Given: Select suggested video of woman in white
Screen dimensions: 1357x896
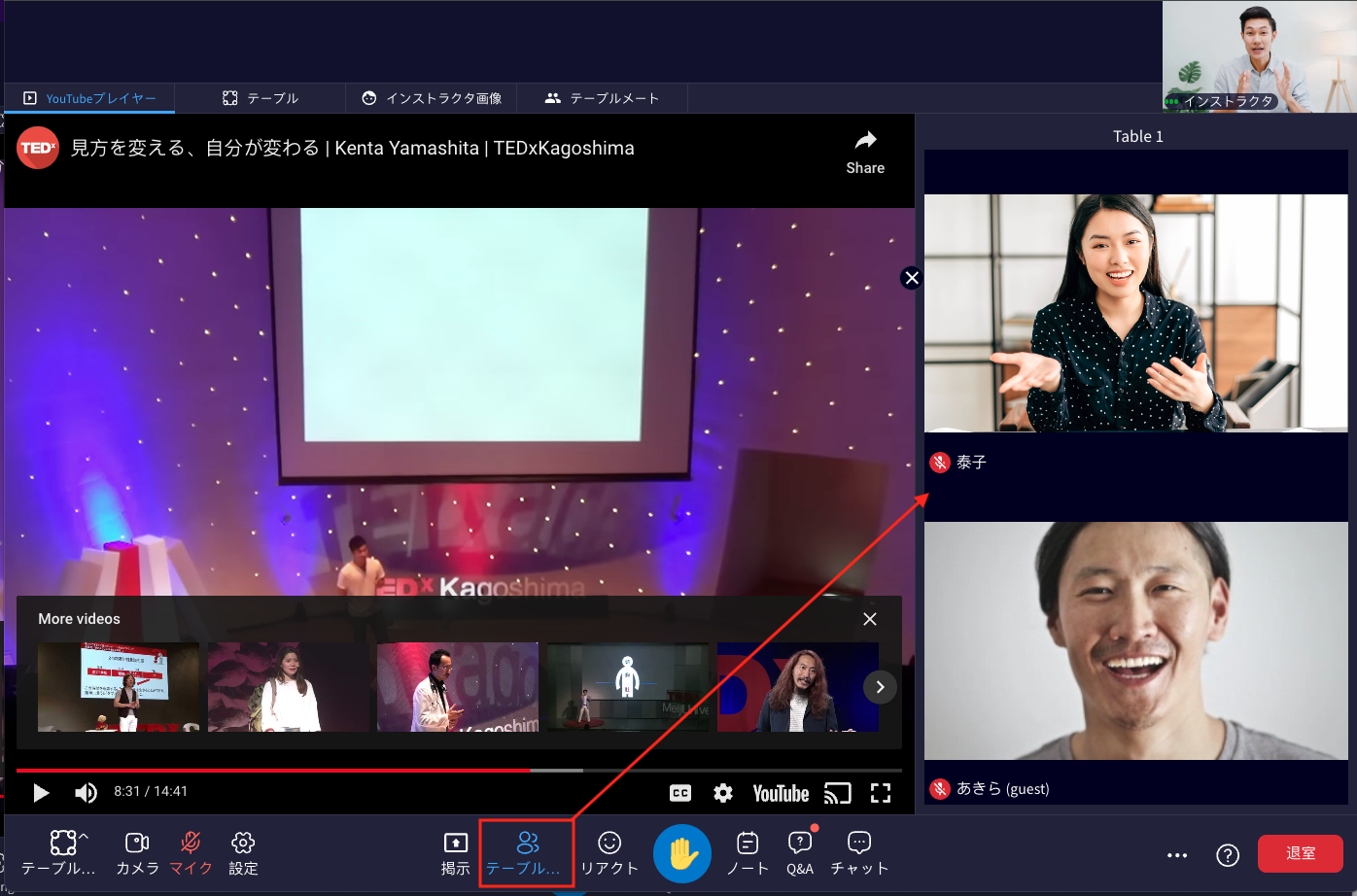Looking at the screenshot, I should point(288,687).
